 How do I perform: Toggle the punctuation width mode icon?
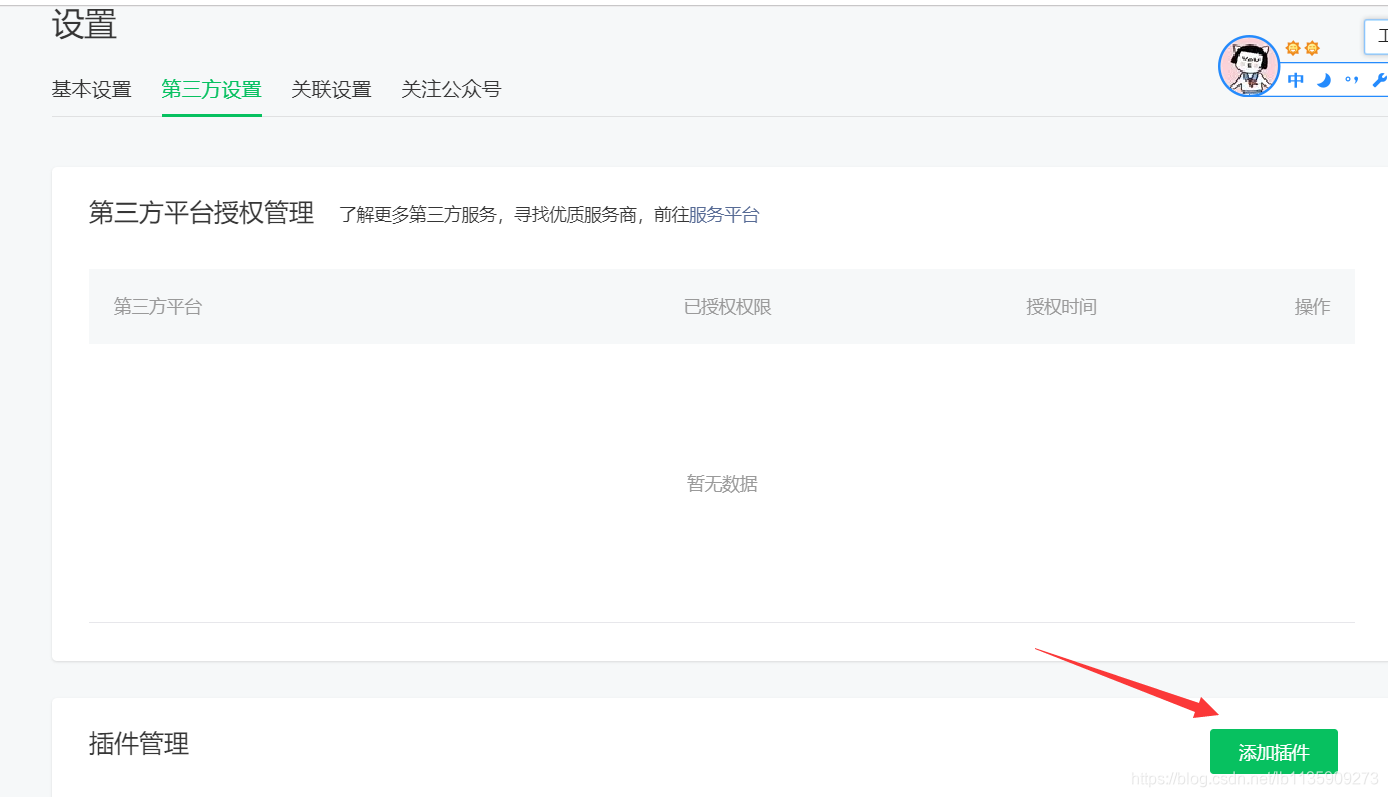(1352, 80)
